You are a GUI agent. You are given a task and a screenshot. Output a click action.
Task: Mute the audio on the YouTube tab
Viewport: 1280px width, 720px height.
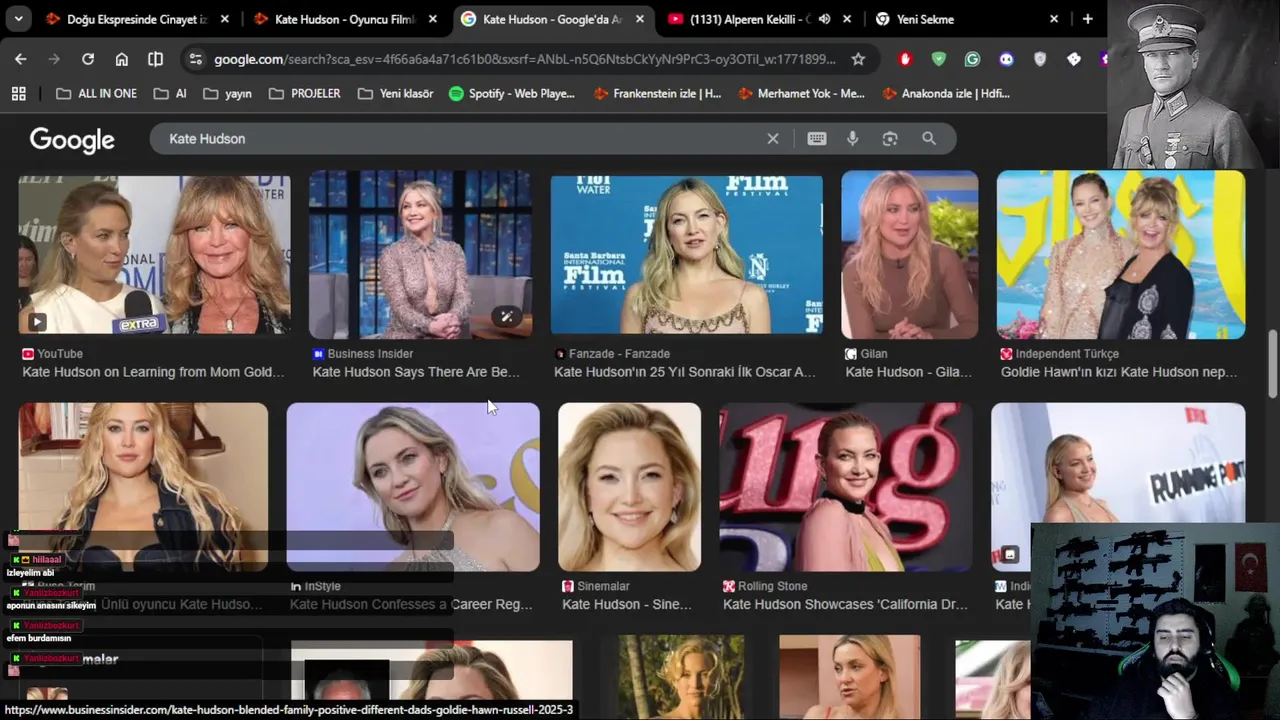824,19
